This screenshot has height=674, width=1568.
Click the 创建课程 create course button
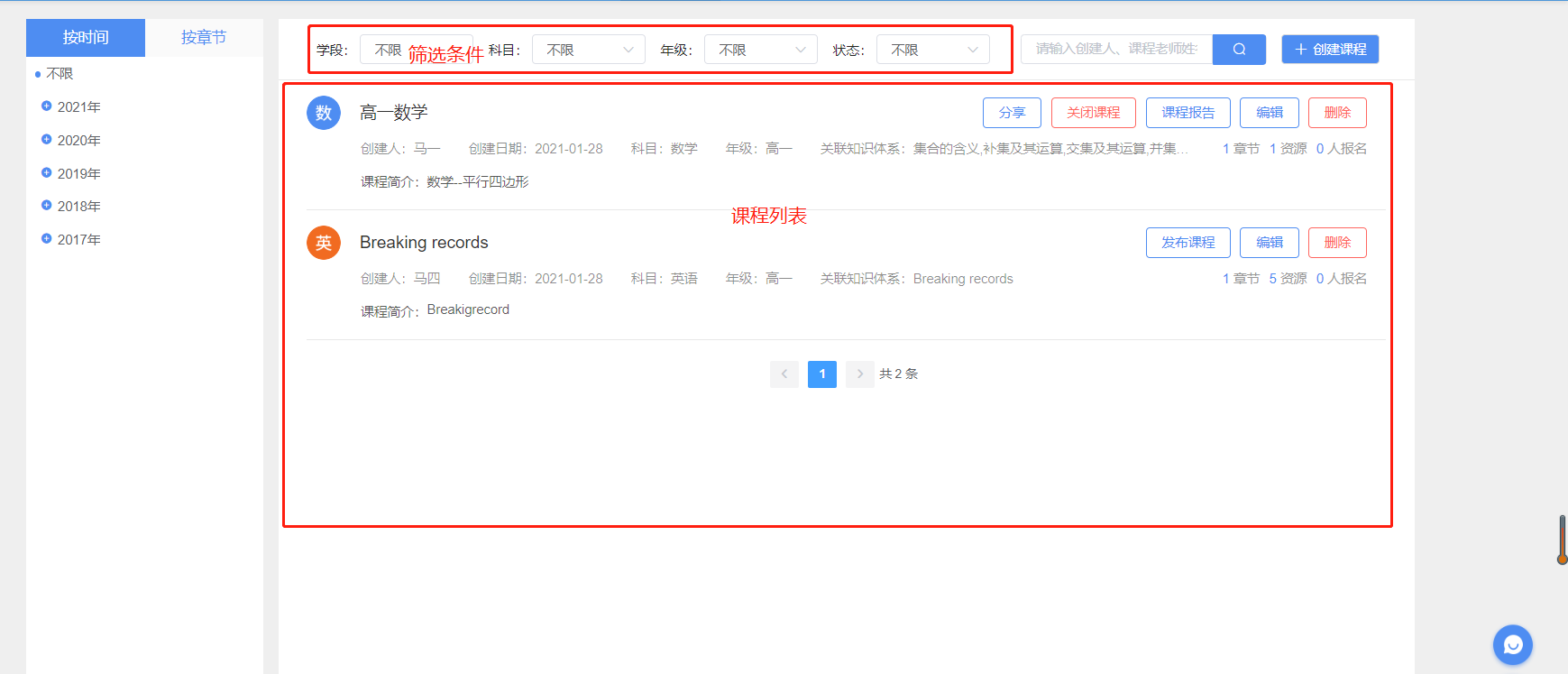point(1330,50)
